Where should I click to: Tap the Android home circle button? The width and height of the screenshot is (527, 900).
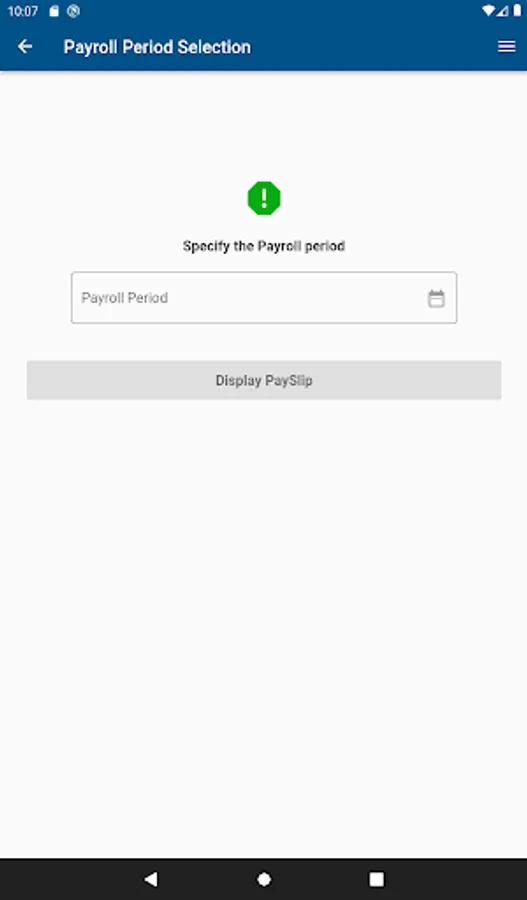click(264, 879)
